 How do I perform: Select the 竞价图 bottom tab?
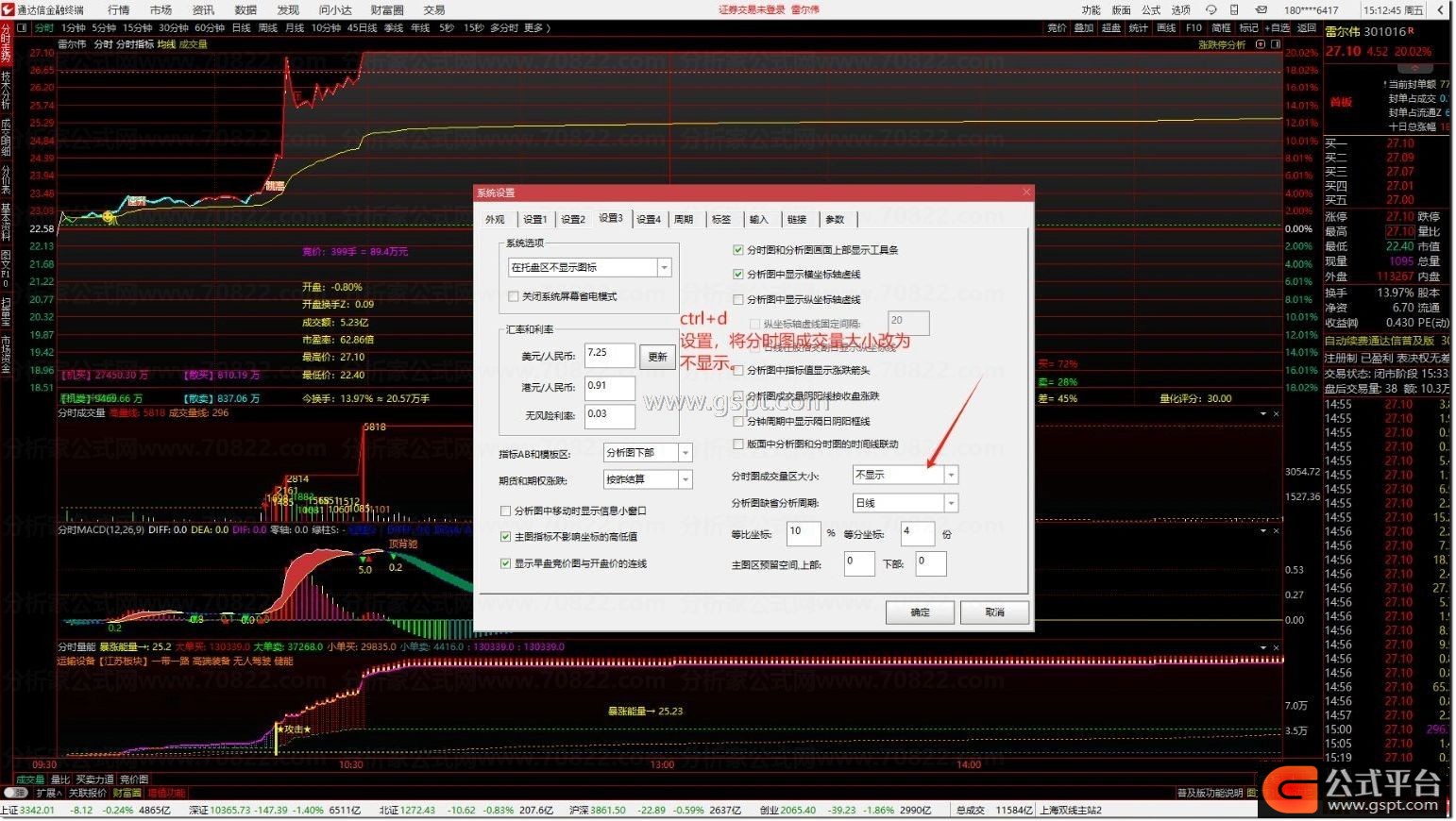(134, 779)
